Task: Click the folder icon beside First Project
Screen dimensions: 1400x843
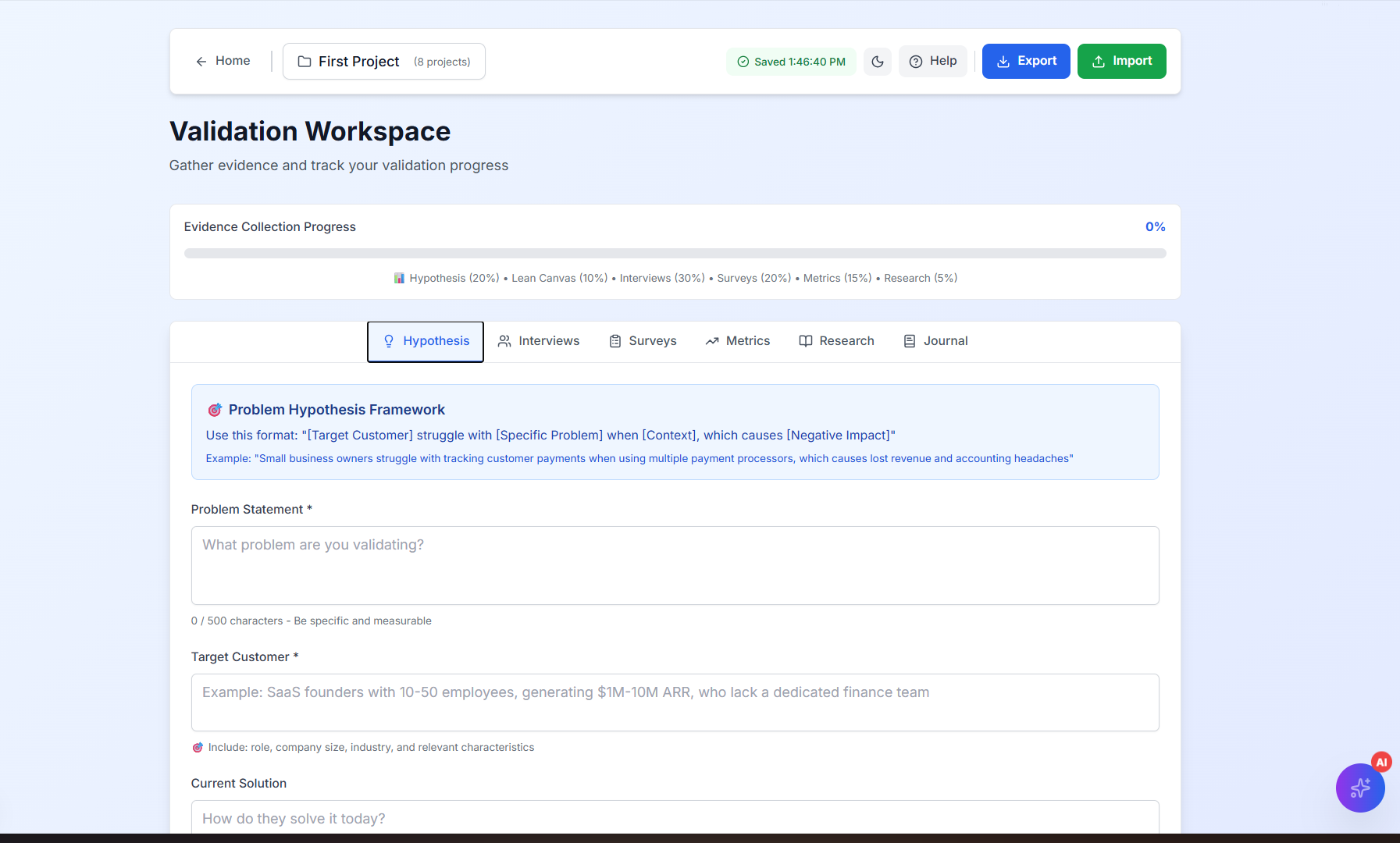Action: click(x=305, y=62)
